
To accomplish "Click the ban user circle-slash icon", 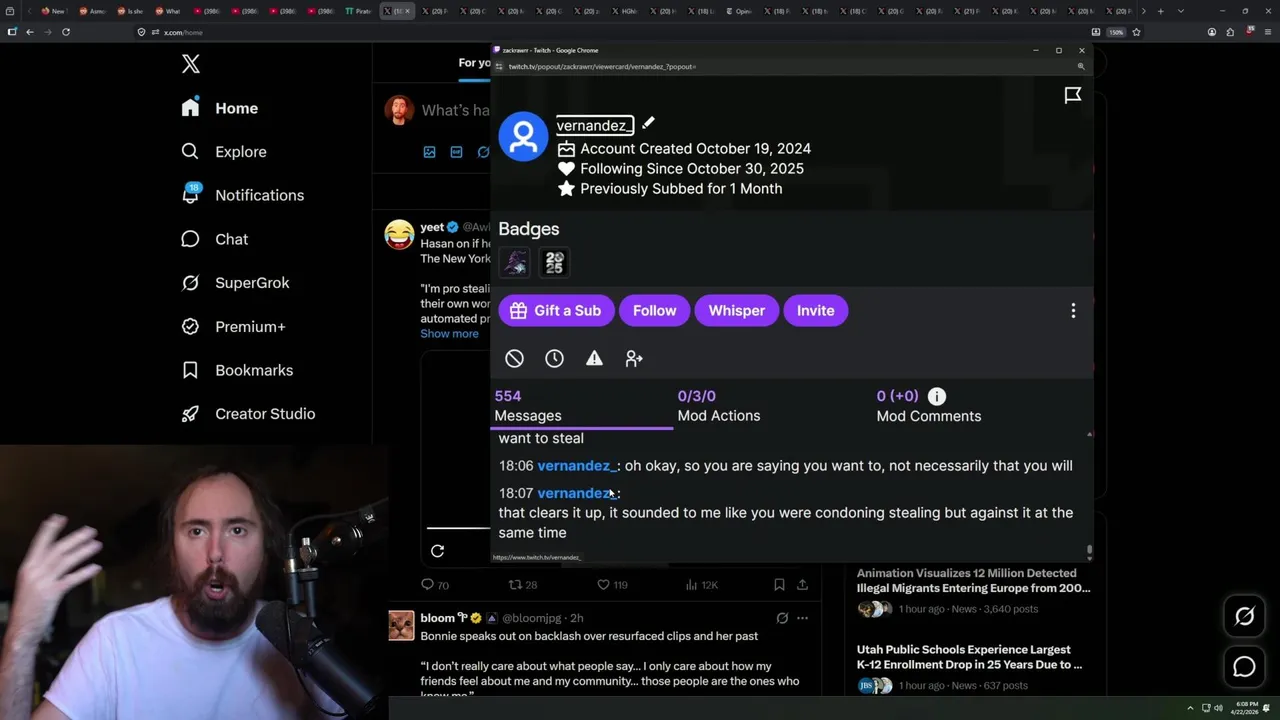I will tap(514, 358).
